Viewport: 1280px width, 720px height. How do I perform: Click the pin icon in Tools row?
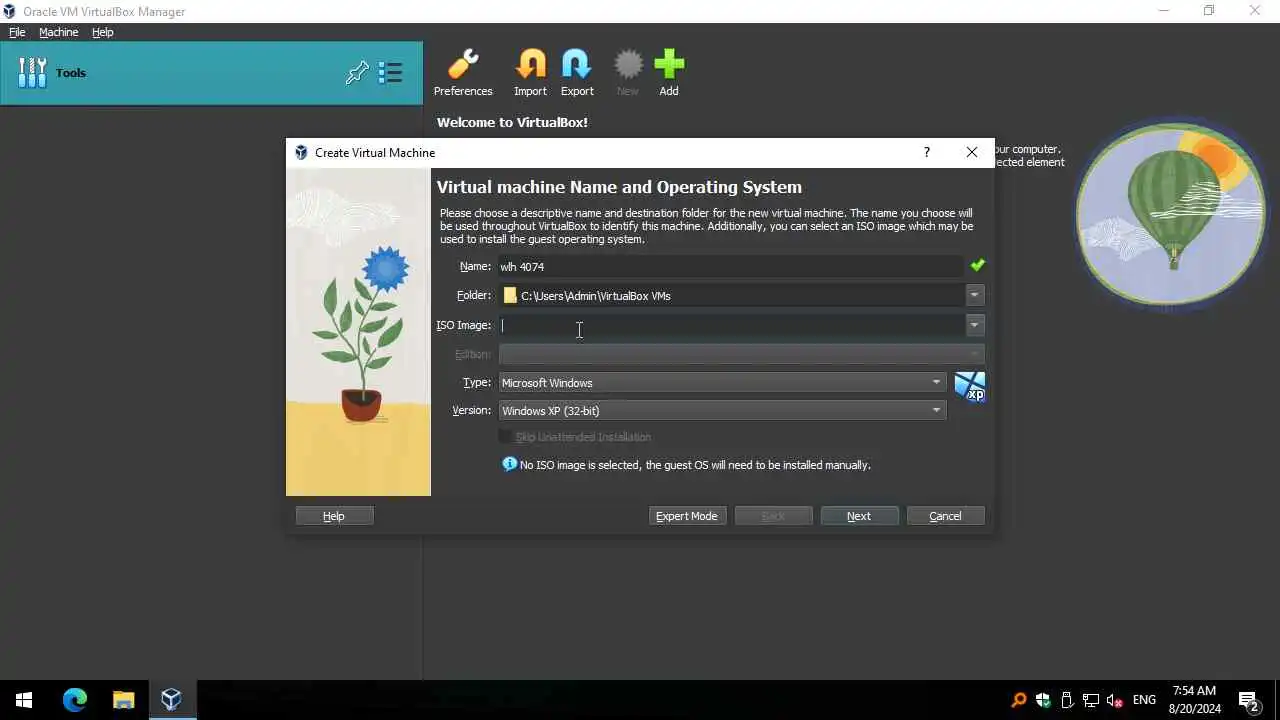pyautogui.click(x=357, y=73)
